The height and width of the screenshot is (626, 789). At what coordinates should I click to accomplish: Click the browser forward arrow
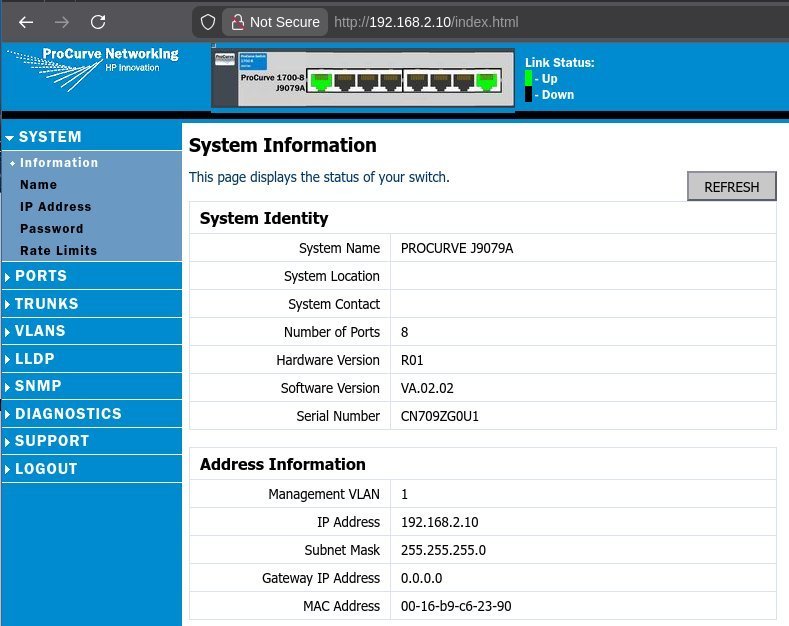coord(62,22)
